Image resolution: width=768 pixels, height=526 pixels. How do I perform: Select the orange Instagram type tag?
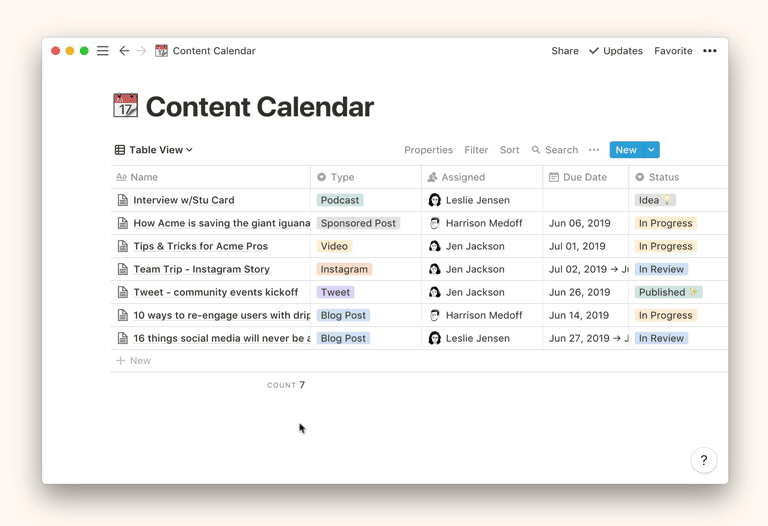pyautogui.click(x=344, y=269)
